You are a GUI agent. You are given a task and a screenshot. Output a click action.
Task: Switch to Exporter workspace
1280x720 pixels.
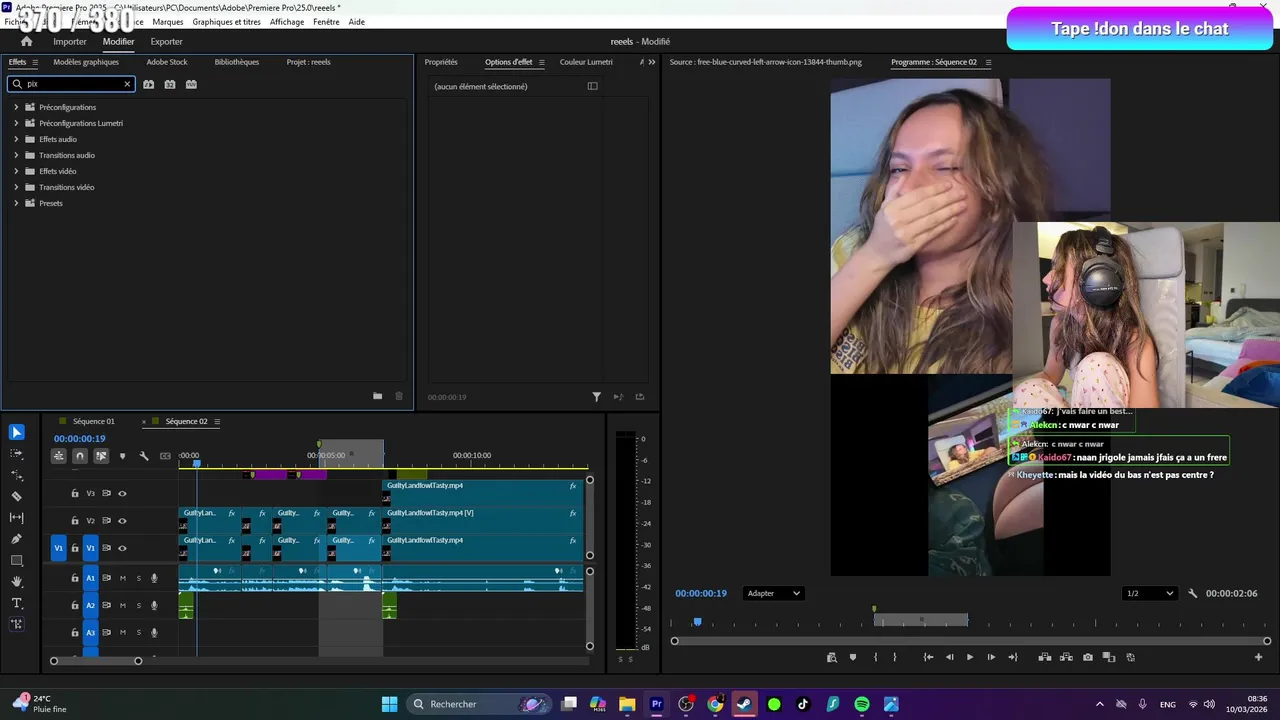[x=166, y=41]
